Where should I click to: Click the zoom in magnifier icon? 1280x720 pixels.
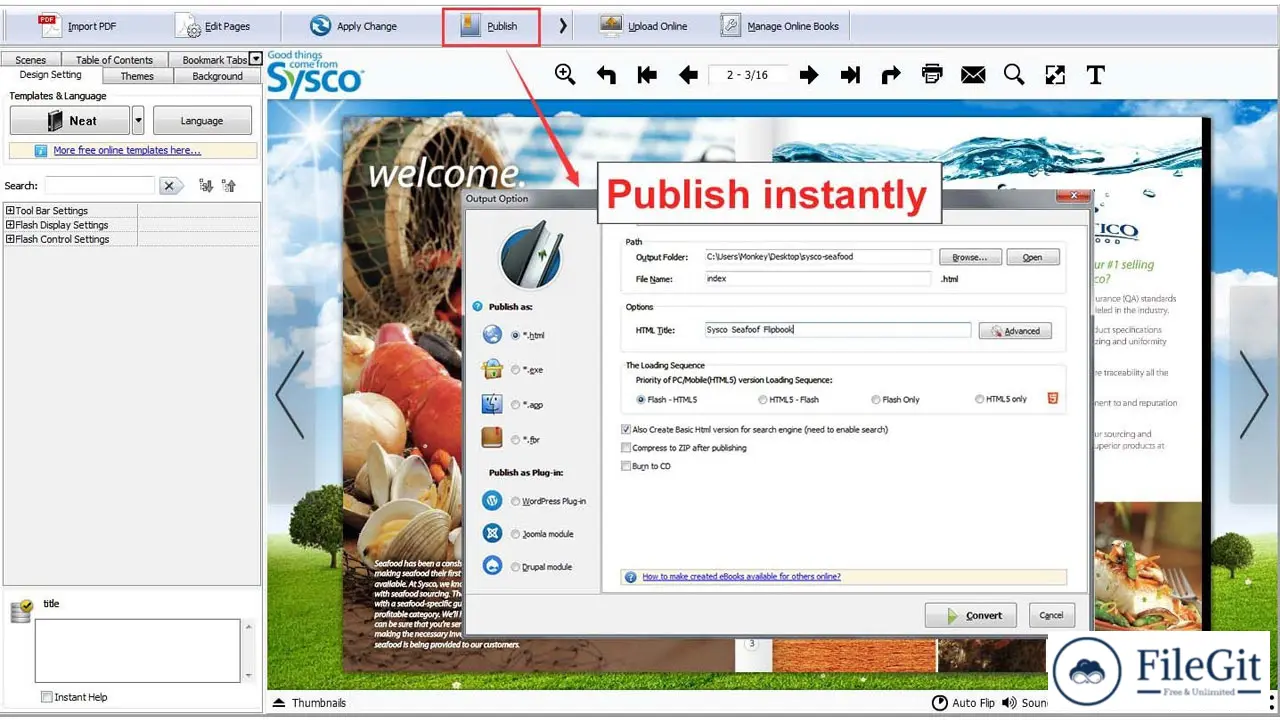(565, 75)
